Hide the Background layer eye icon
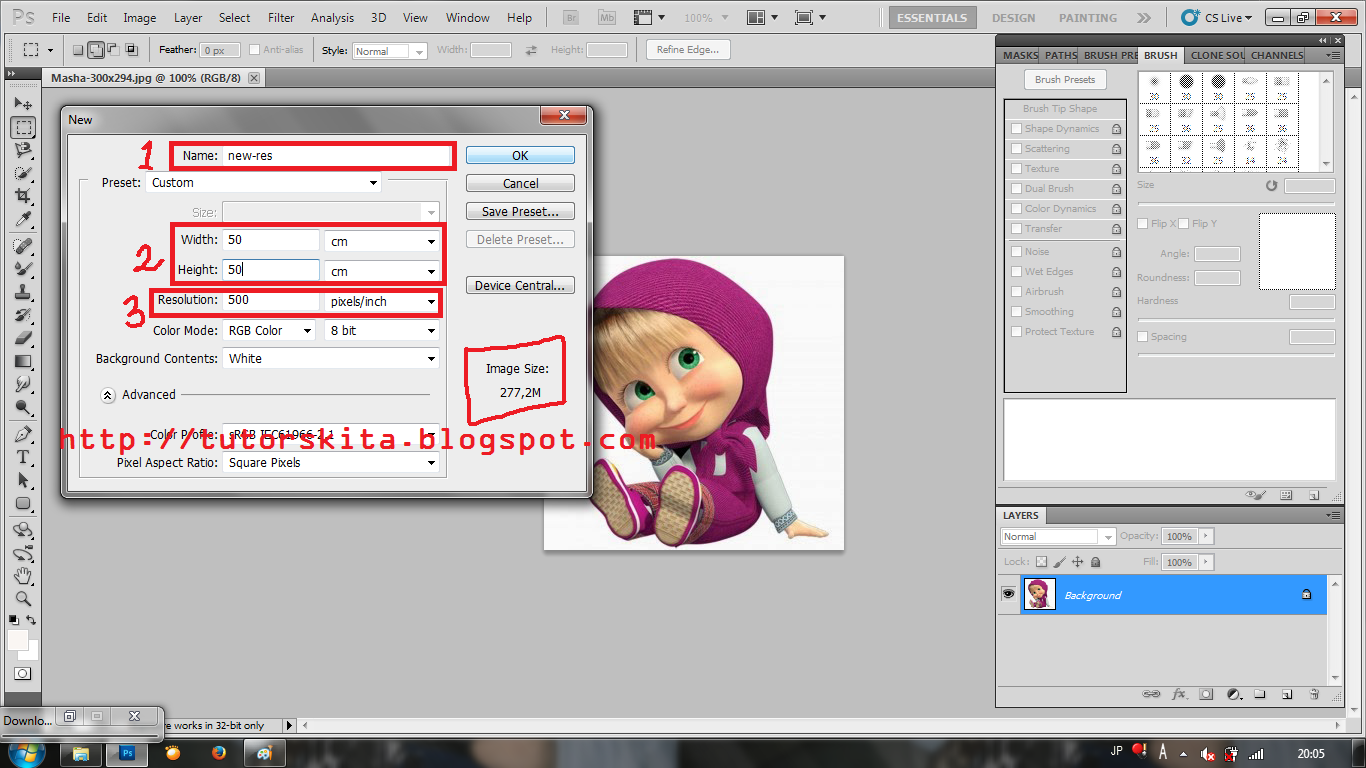 click(1008, 594)
